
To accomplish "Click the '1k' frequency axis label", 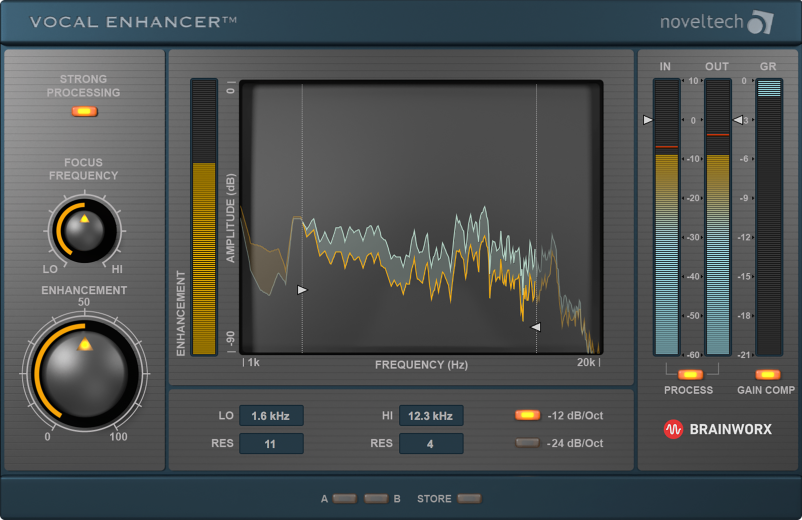I will [254, 363].
